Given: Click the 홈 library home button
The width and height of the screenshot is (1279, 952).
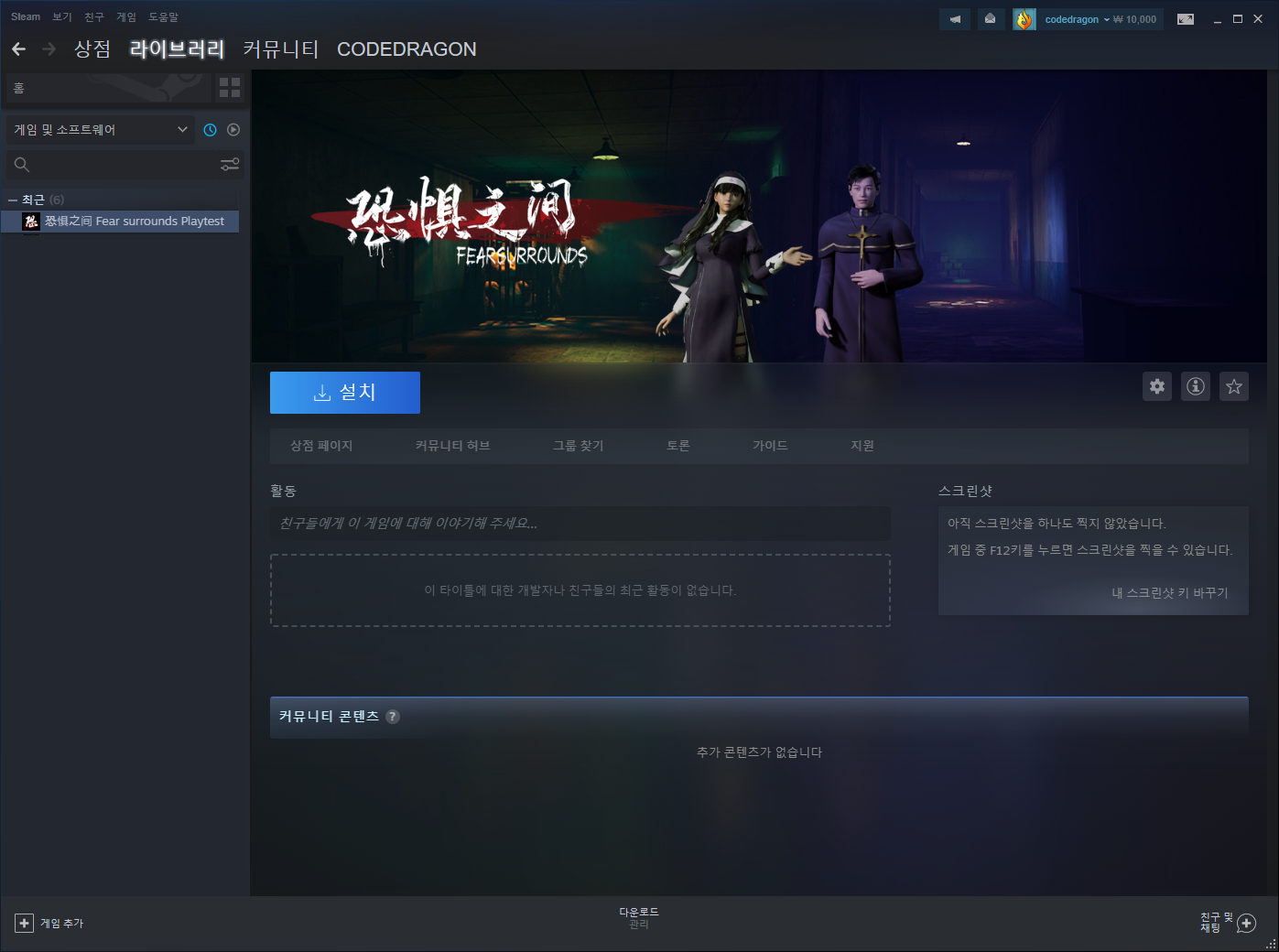Looking at the screenshot, I should (x=107, y=88).
